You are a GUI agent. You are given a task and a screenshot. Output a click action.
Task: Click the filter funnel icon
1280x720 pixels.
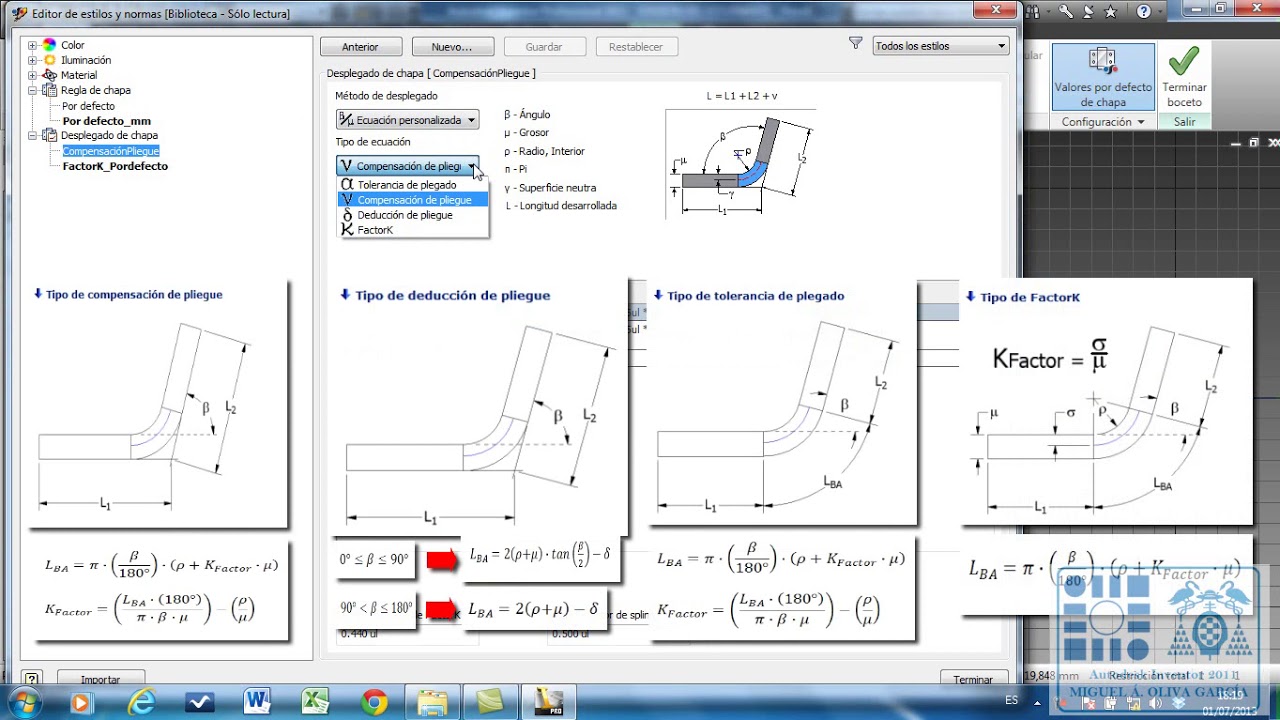coord(855,44)
